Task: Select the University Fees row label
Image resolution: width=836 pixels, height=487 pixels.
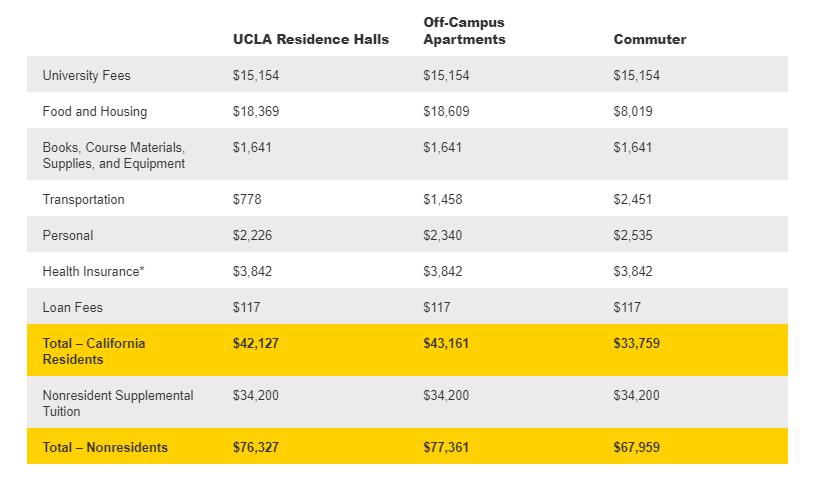Action: click(86, 75)
